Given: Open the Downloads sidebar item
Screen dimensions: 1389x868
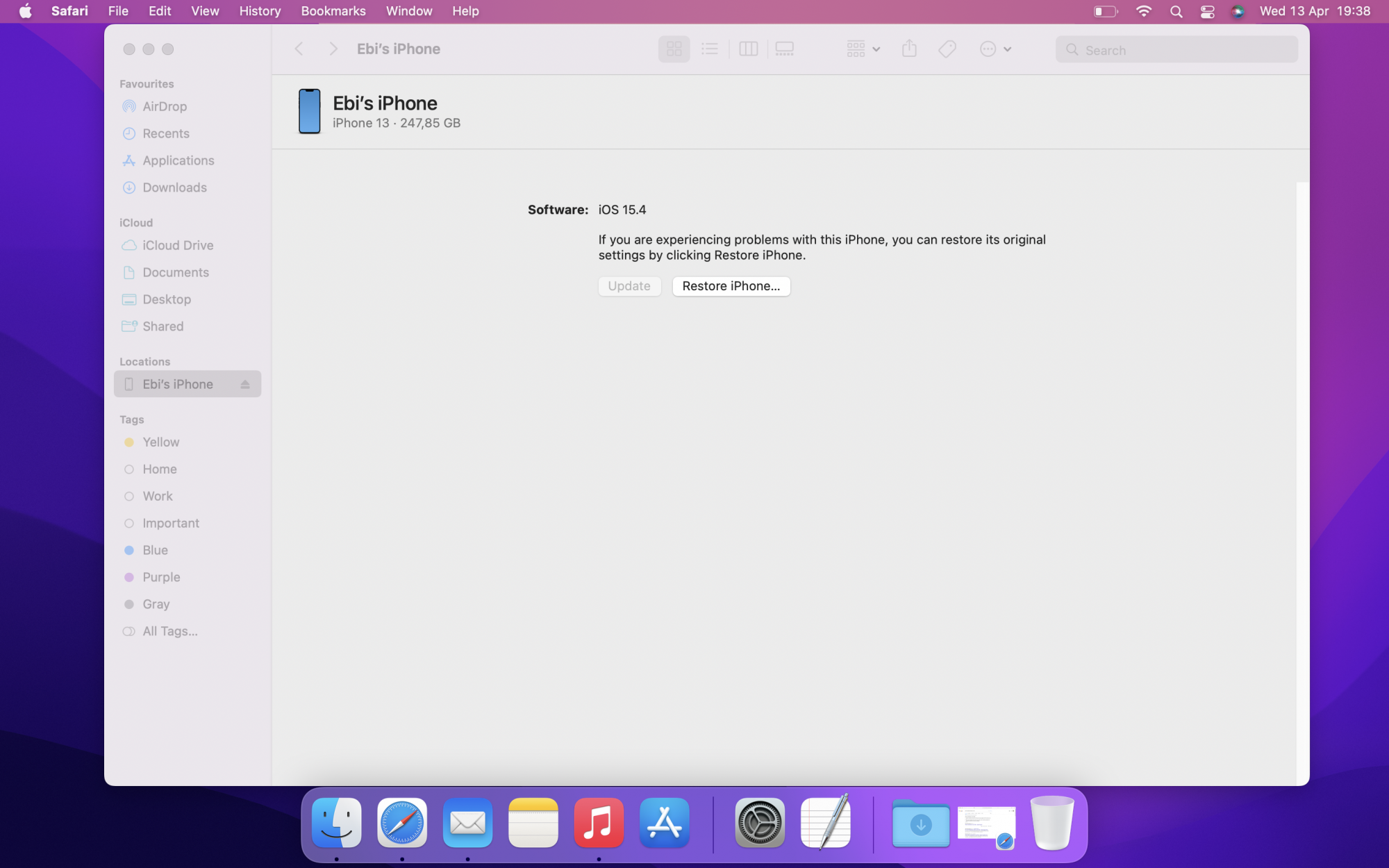Looking at the screenshot, I should [187, 187].
